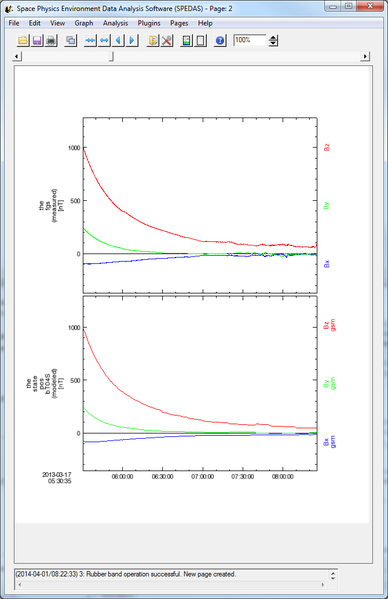
Task: Click the red Bz label of the top panel
Action: click(327, 147)
